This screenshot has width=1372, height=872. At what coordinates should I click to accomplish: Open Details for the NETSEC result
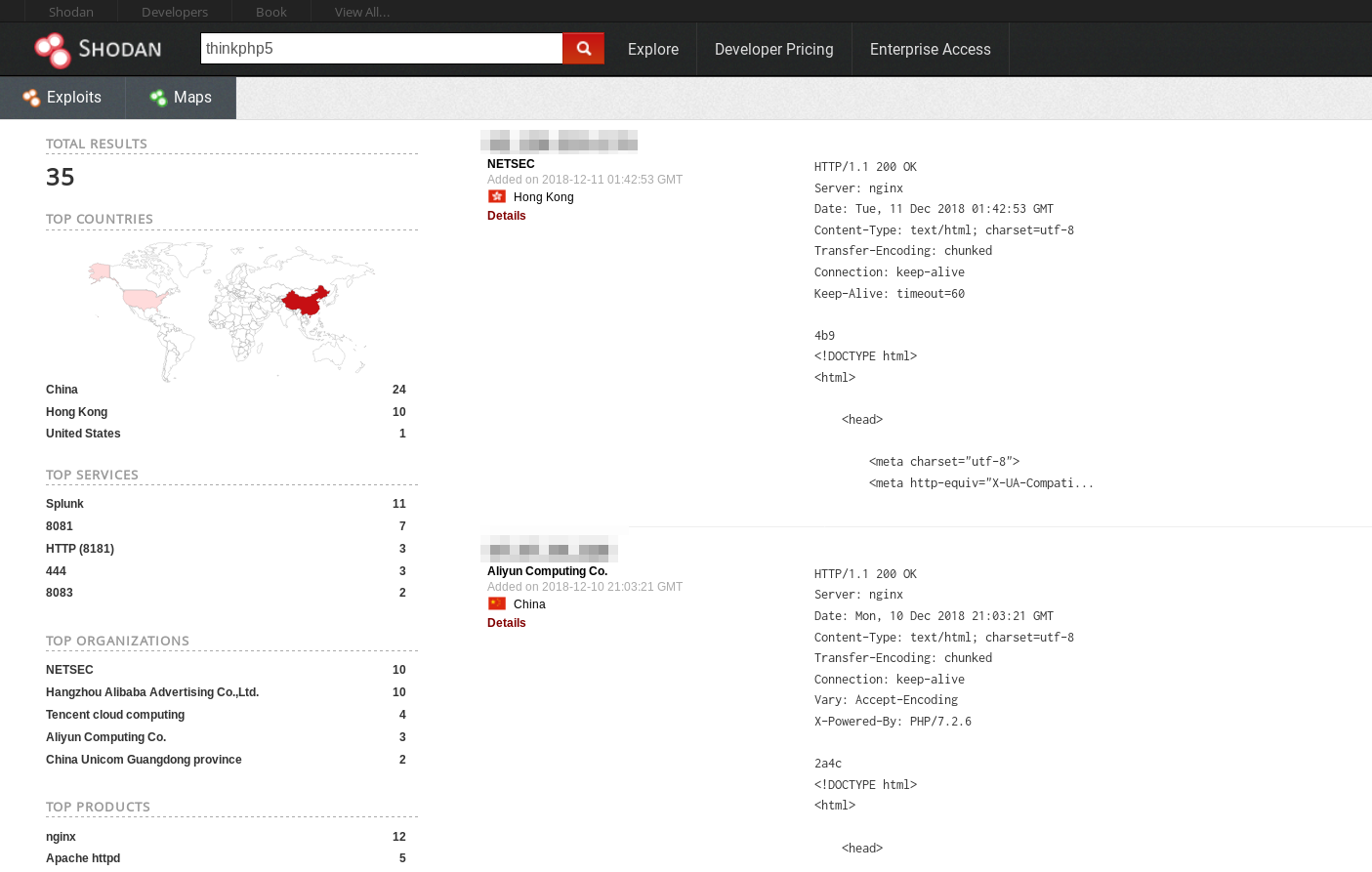pyautogui.click(x=506, y=216)
